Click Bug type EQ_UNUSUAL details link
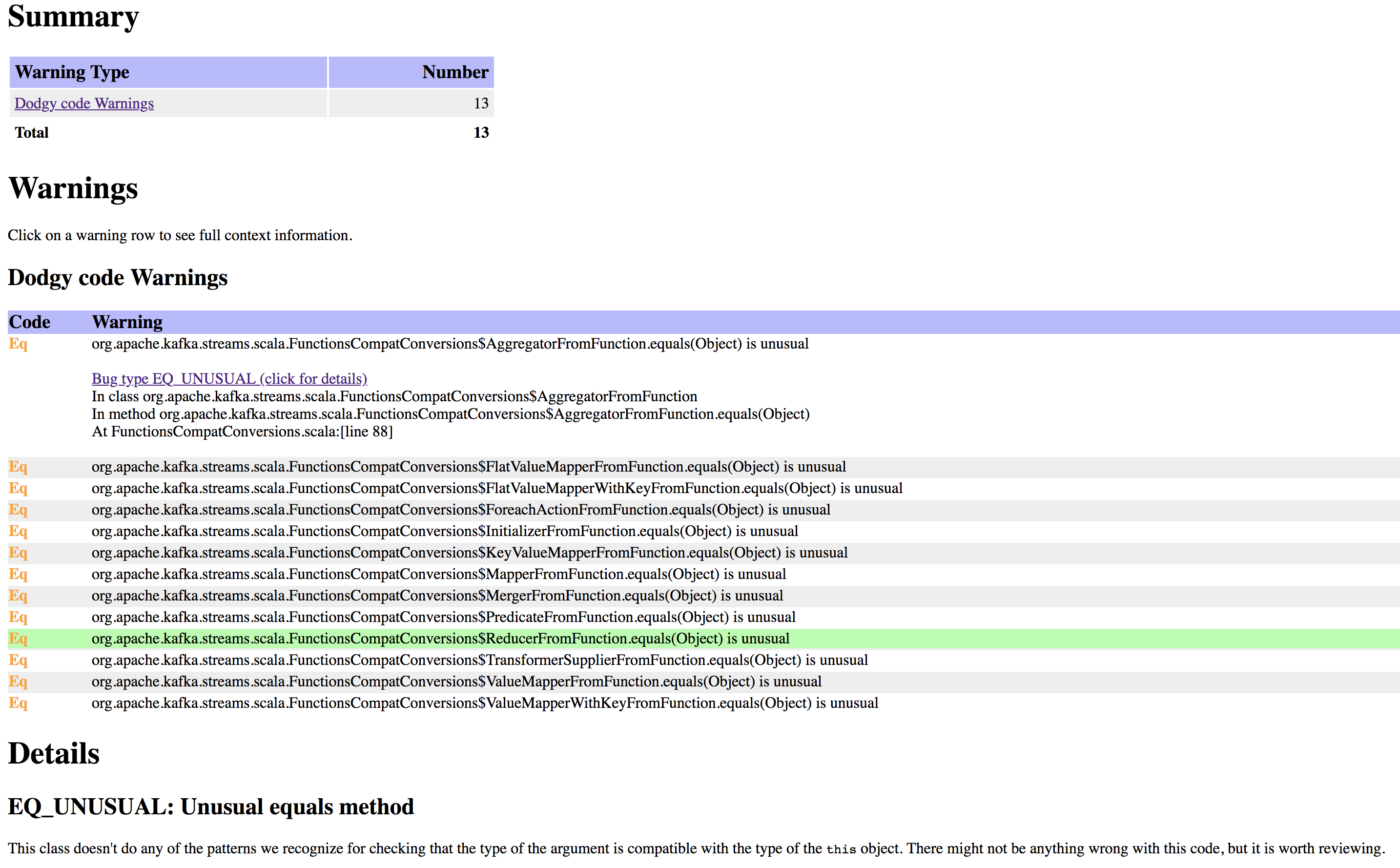Screen dimensions: 1400x868 point(229,379)
